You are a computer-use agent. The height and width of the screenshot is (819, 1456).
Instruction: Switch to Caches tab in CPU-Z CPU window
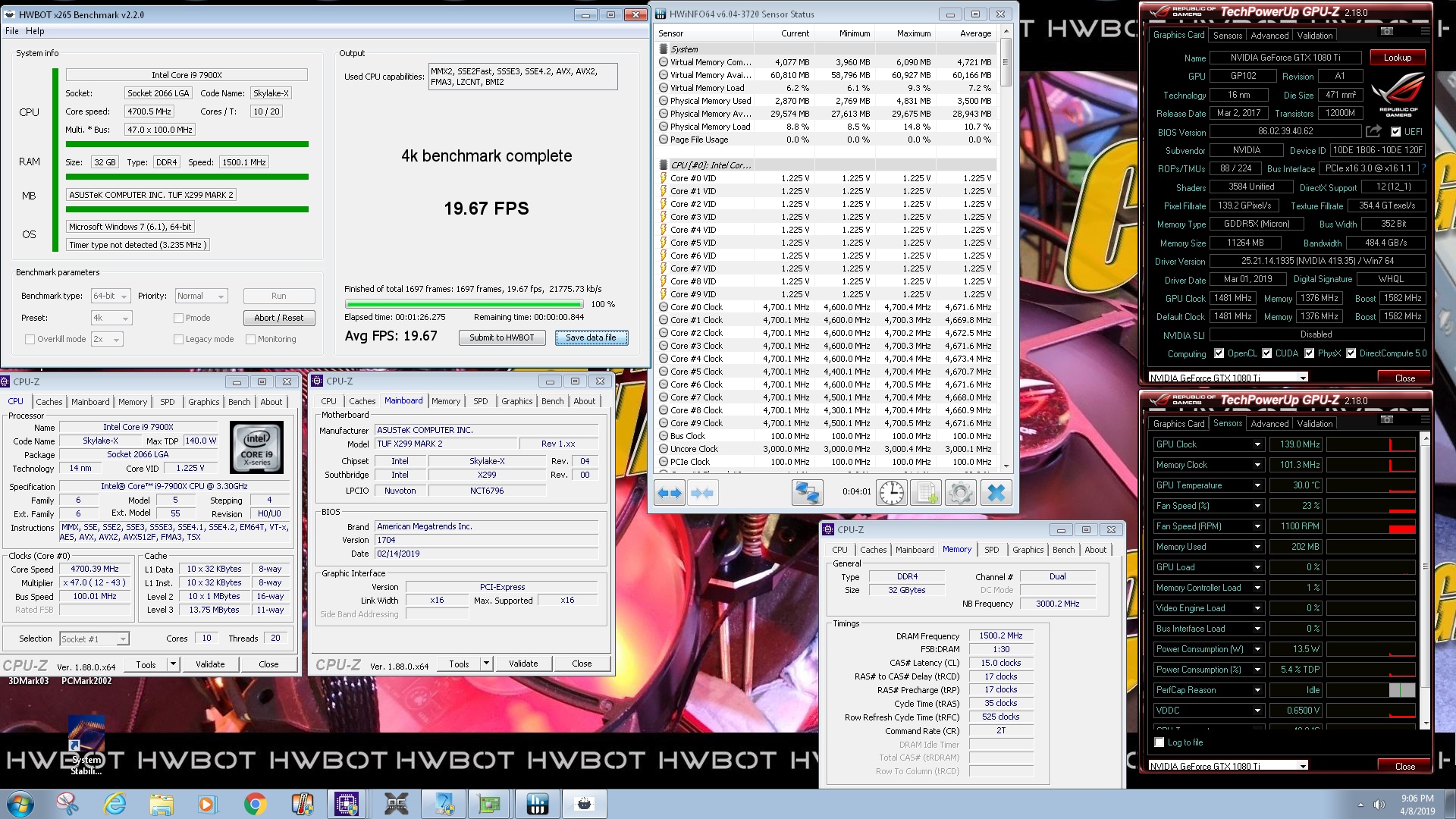pyautogui.click(x=49, y=402)
